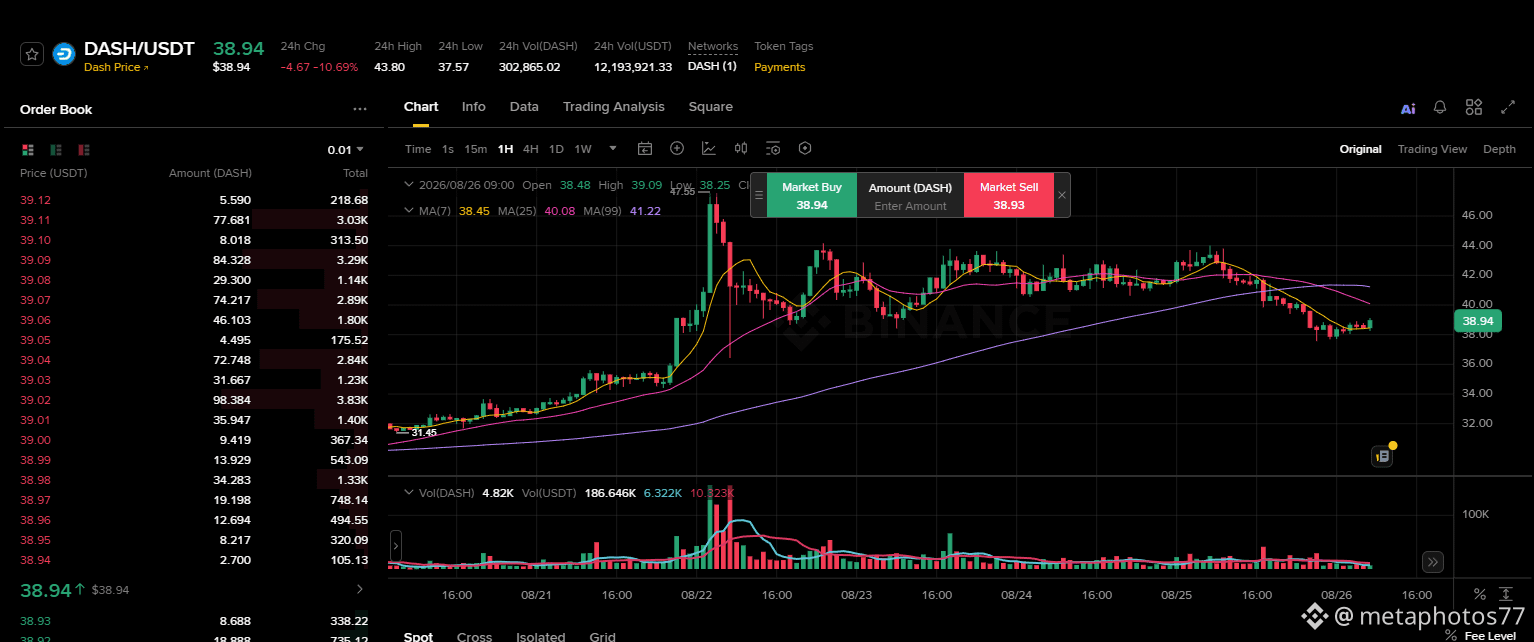Focus the Amount (DASH) Enter Amount field
This screenshot has width=1534, height=642.
[910, 206]
